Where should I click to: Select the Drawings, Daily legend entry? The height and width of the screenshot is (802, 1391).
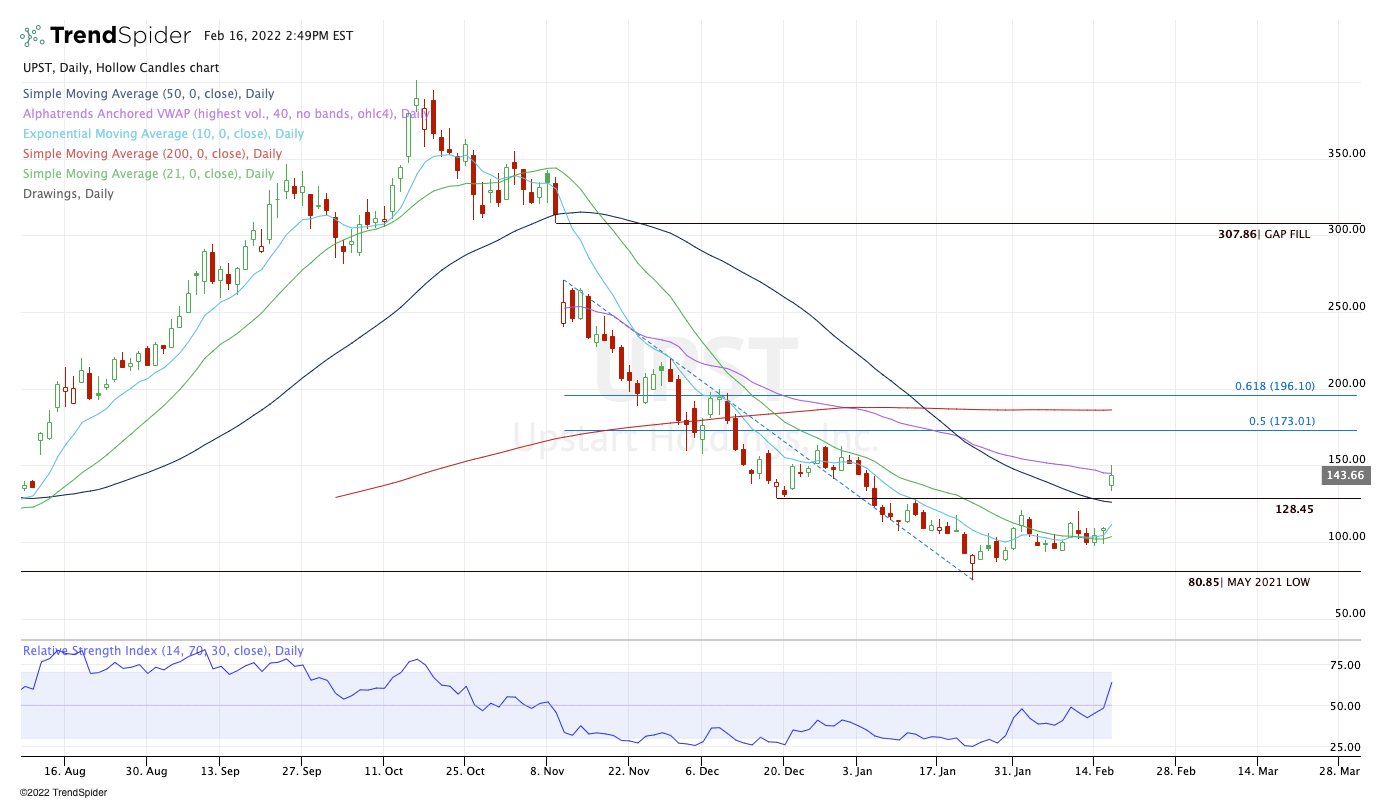68,194
